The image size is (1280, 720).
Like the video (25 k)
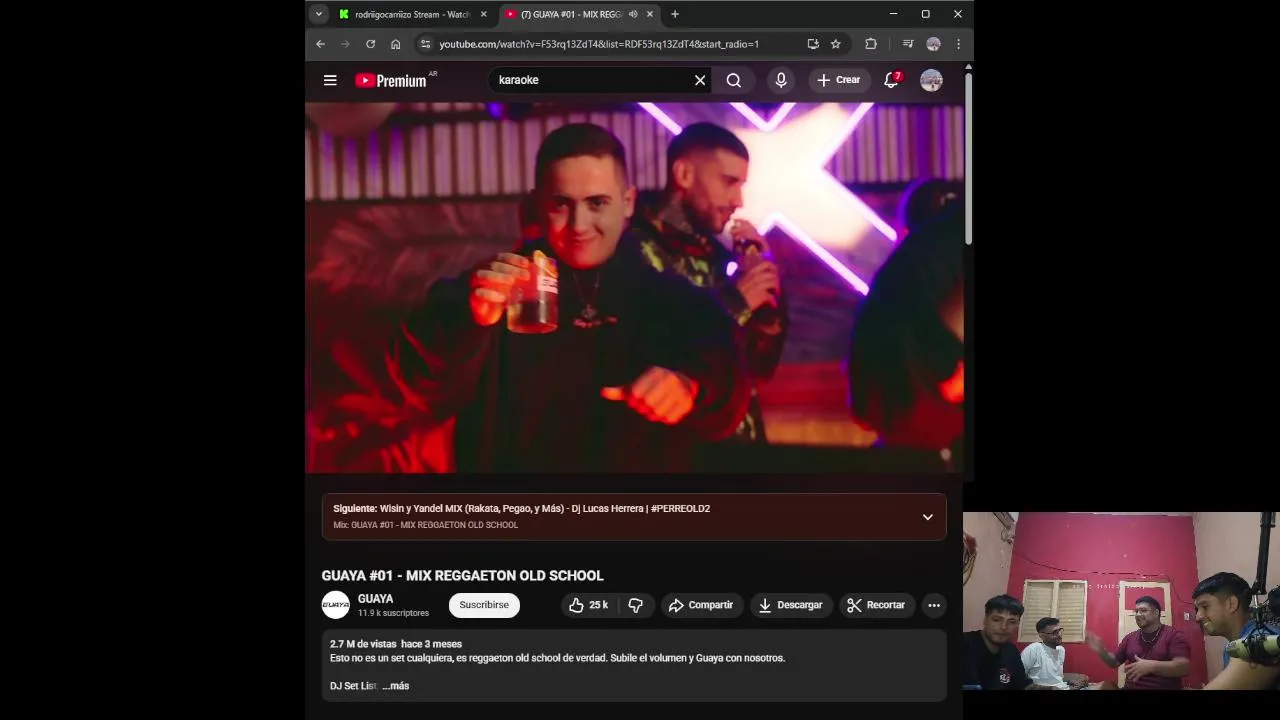[588, 605]
